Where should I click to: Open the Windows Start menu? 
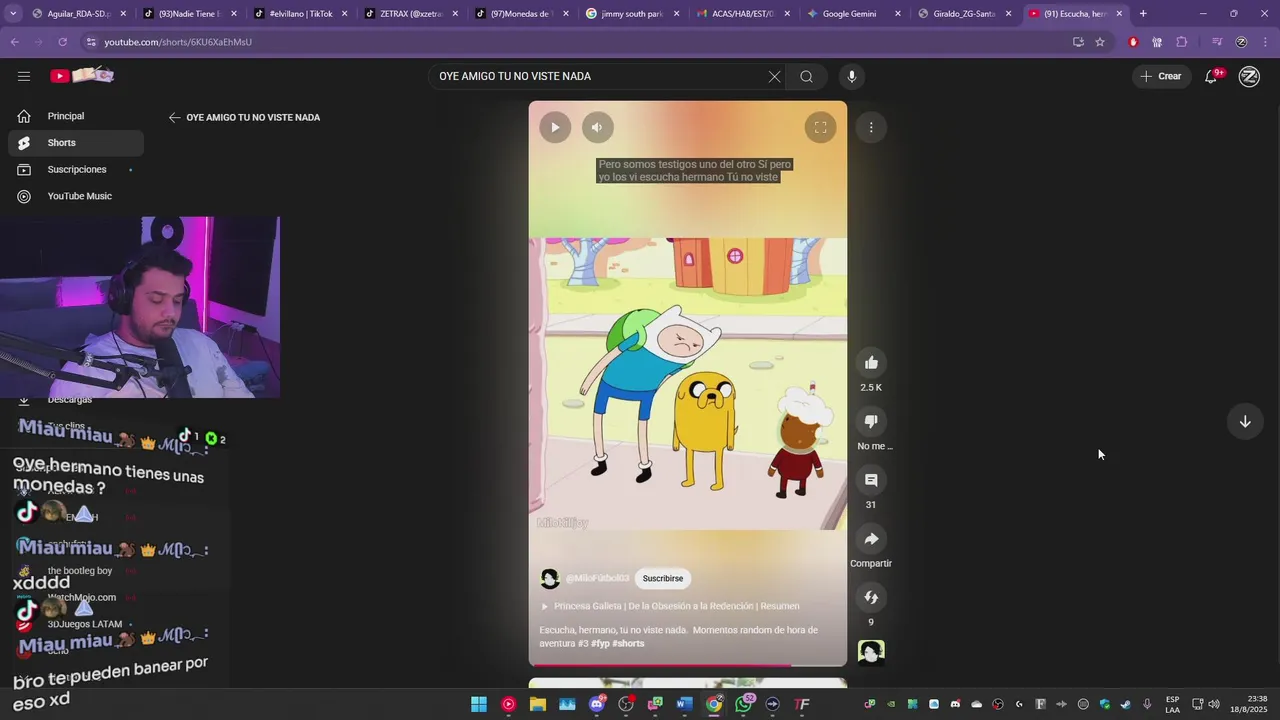(479, 705)
